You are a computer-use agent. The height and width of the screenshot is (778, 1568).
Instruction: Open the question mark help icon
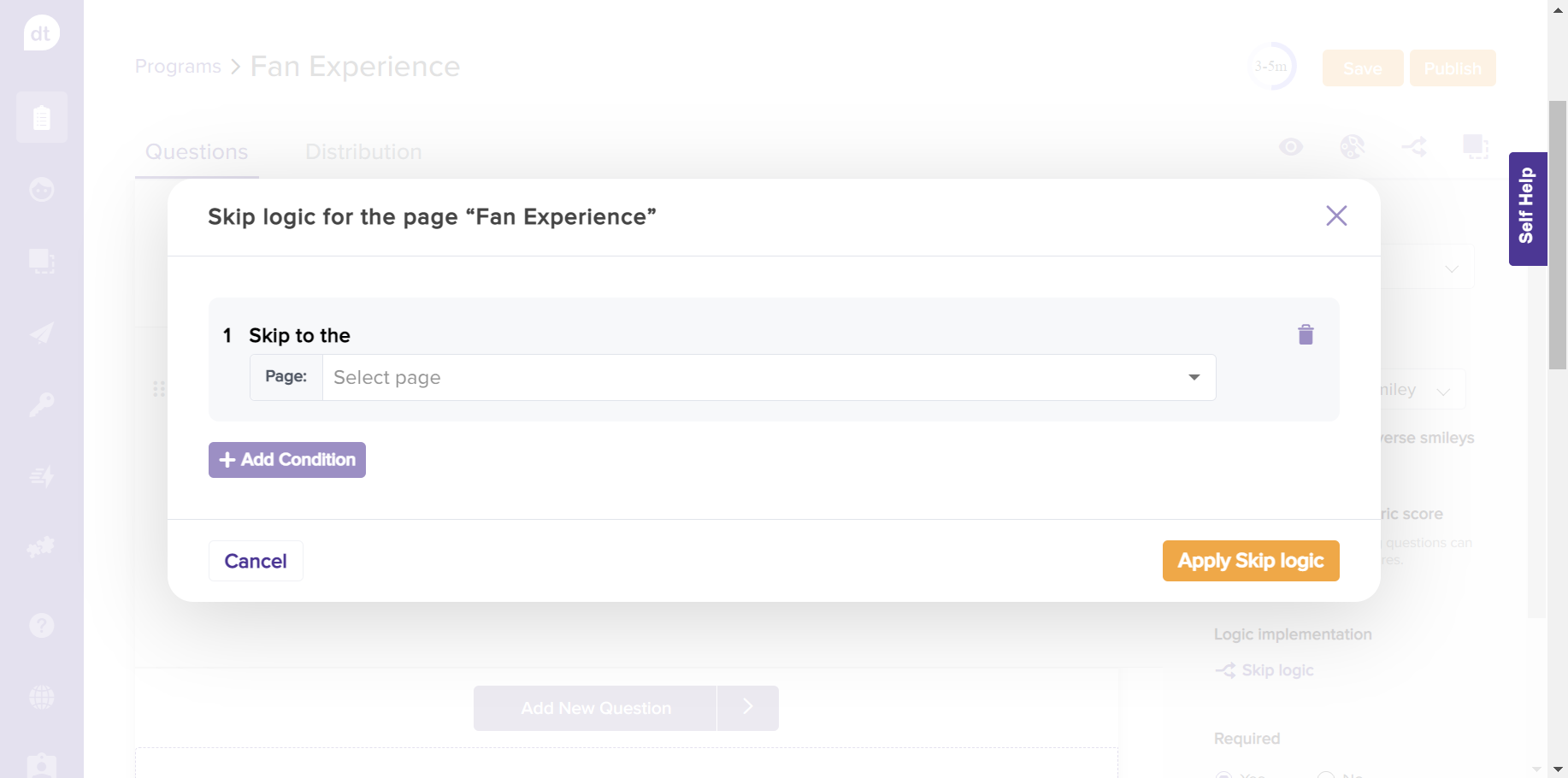coord(41,626)
